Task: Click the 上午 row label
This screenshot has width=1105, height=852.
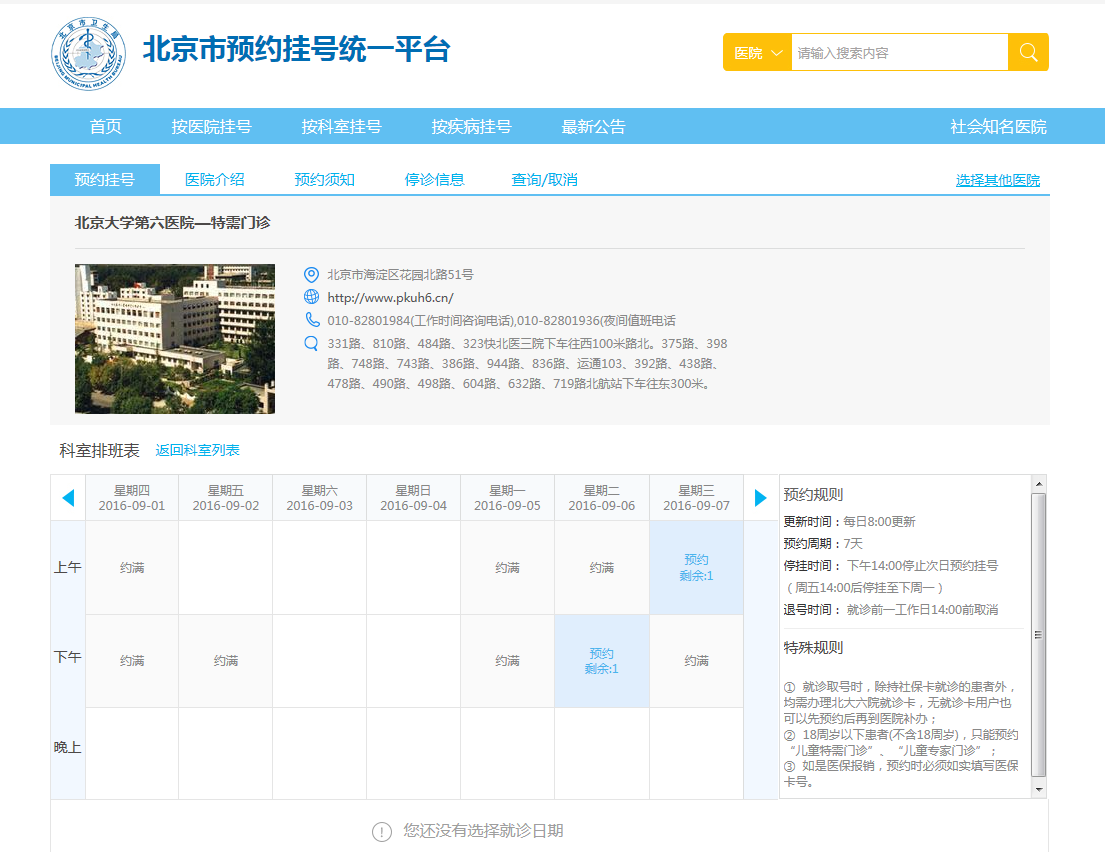Action: point(68,567)
